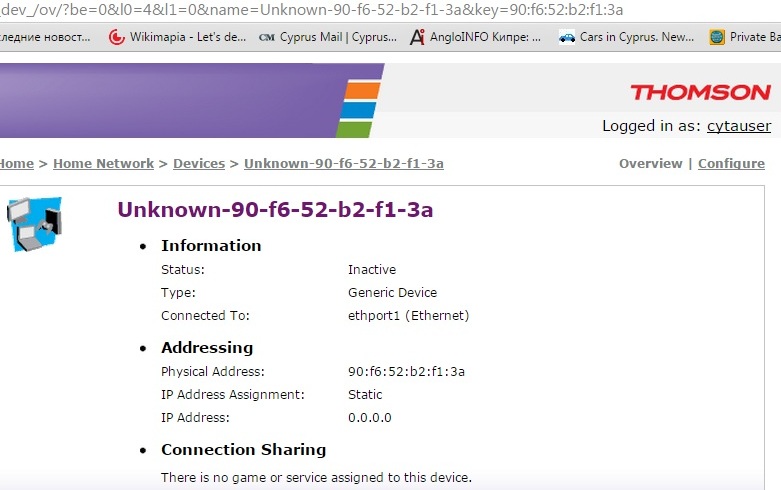
Task: Click the green square in the banner
Action: coord(354,129)
